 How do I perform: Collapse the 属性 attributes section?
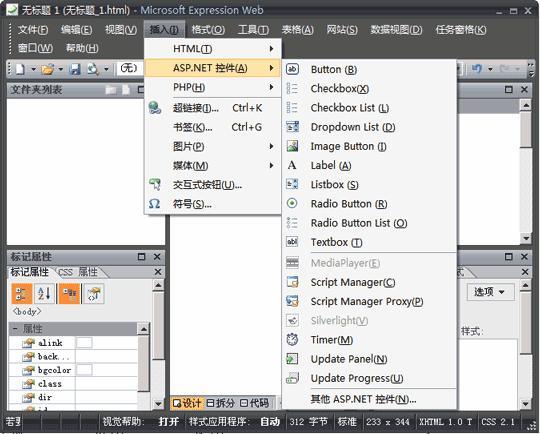[x=15, y=329]
